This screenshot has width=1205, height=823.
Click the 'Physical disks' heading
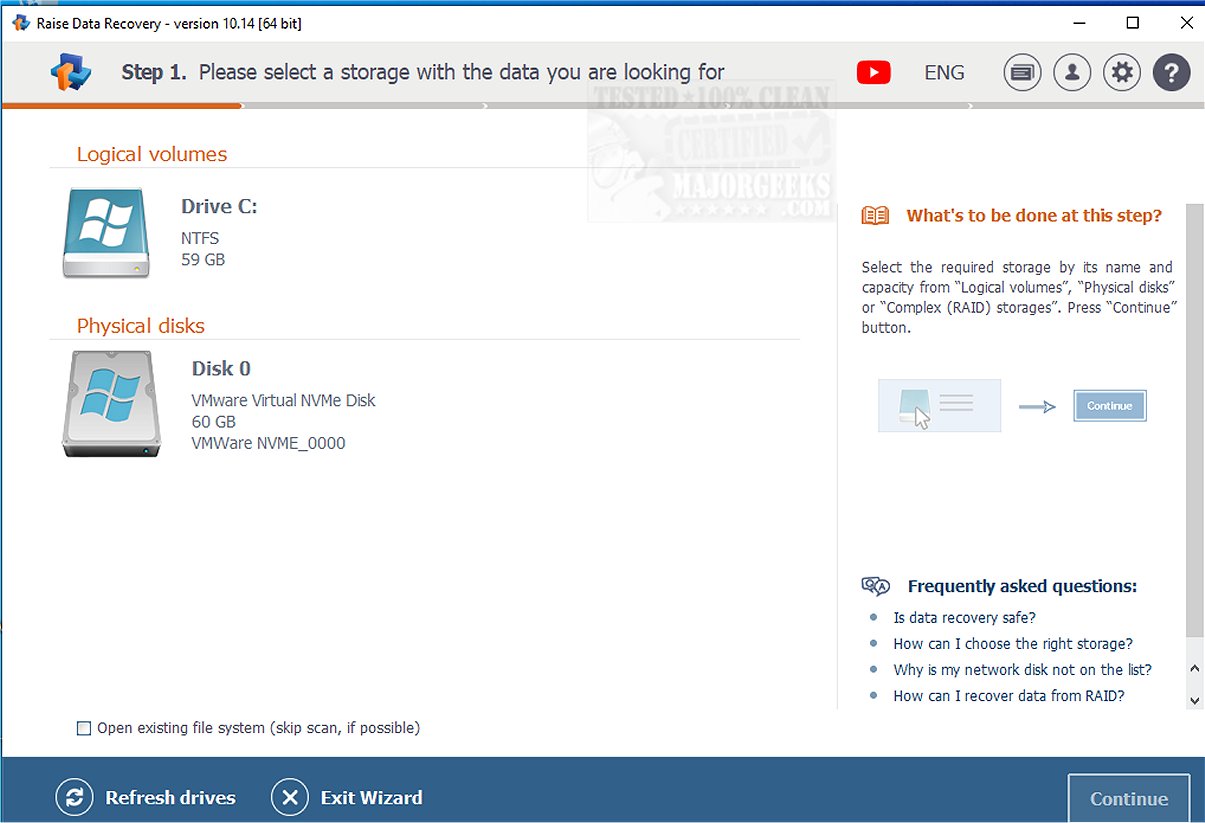[140, 326]
